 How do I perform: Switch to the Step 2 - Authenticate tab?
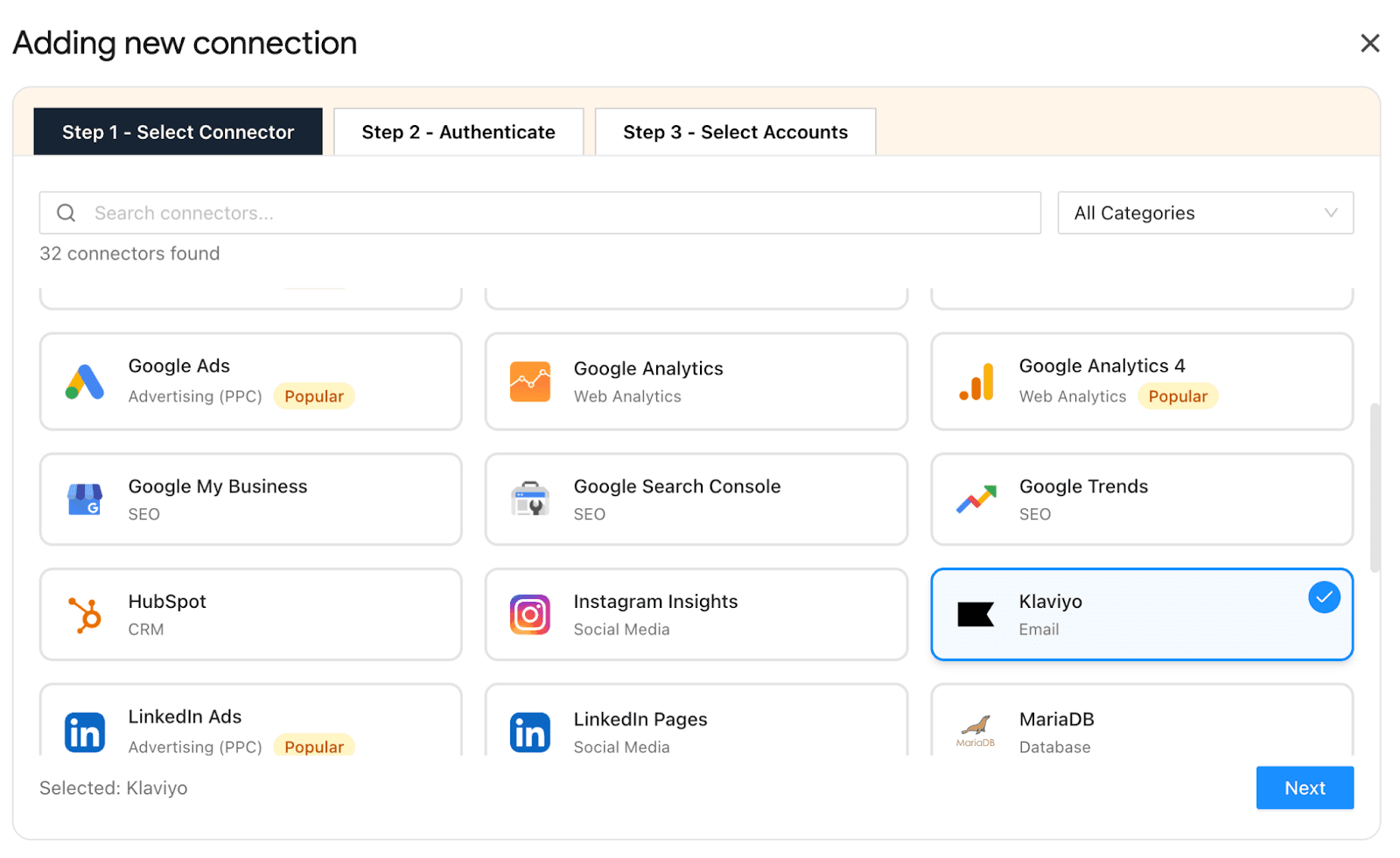(458, 131)
